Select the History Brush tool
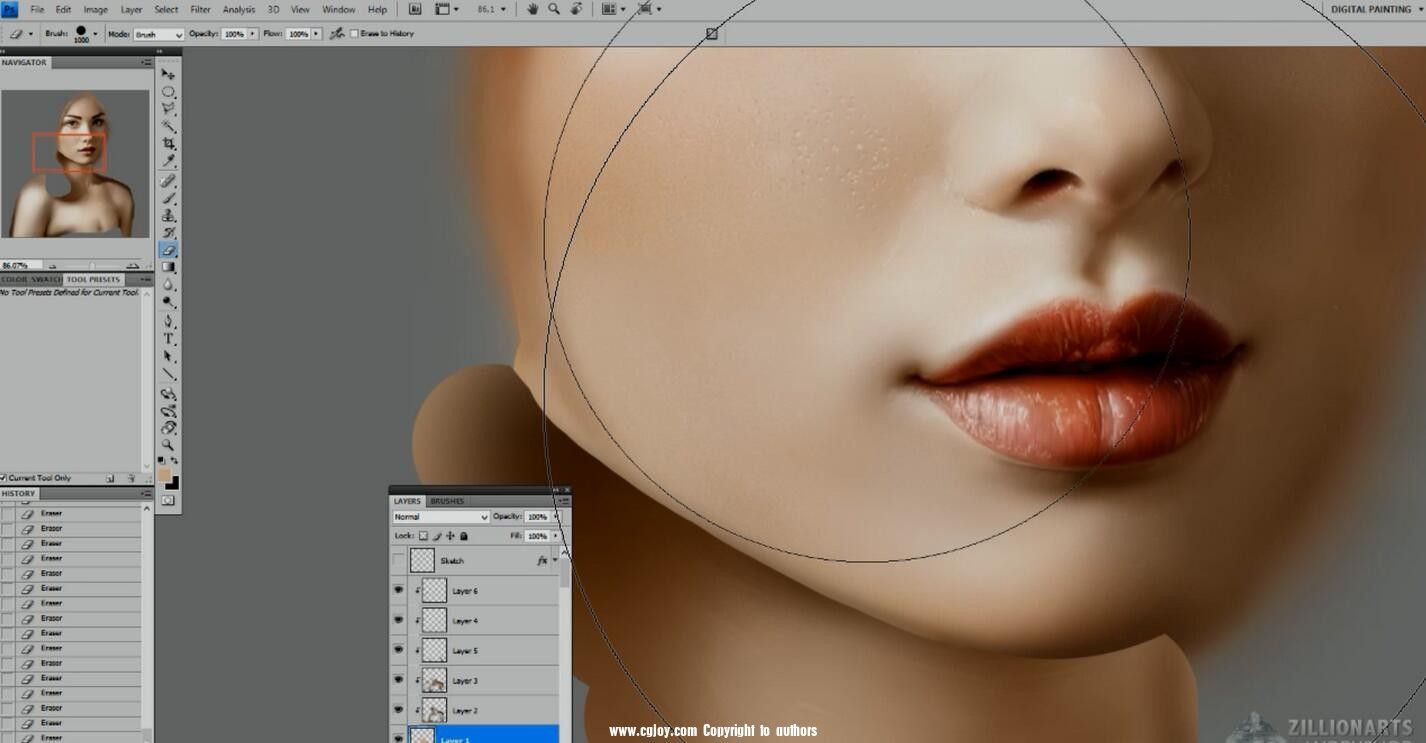 coord(168,232)
